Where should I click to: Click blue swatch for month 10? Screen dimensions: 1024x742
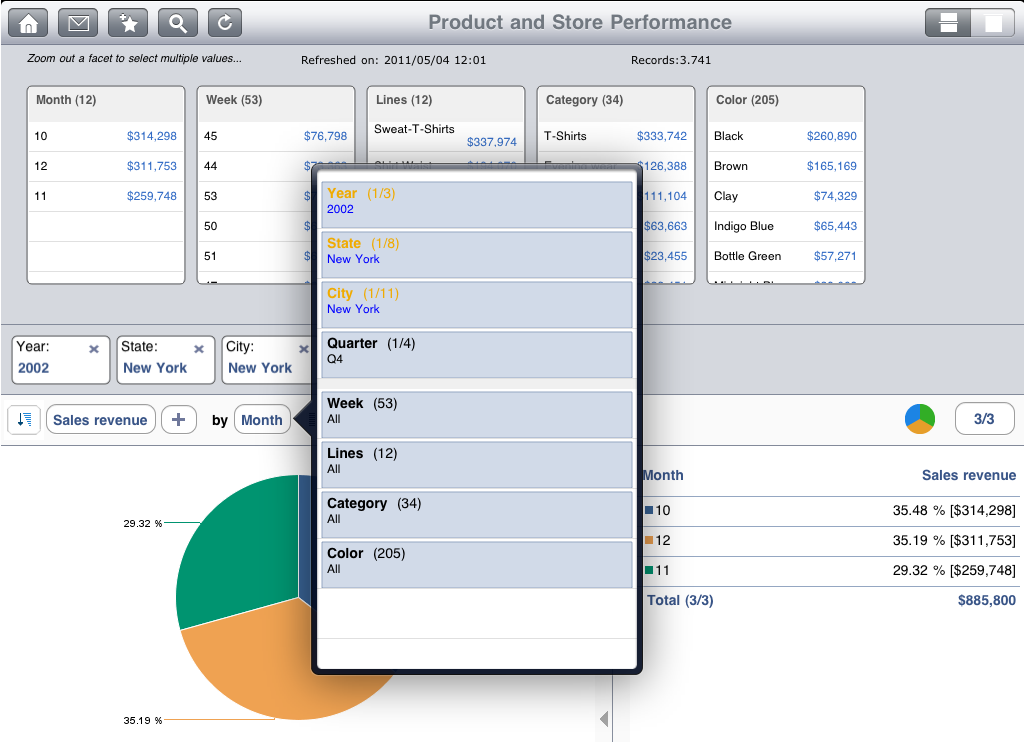coord(649,510)
